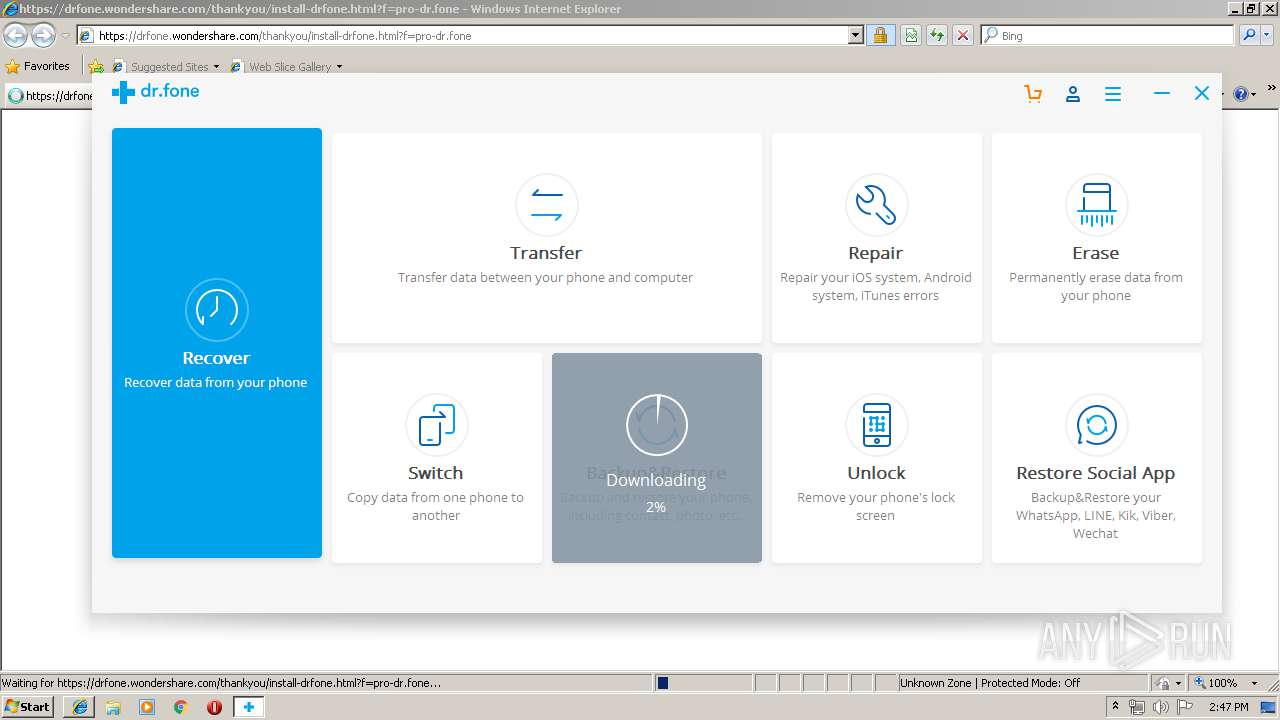This screenshot has height=720, width=1280.
Task: Click 'Permanently erase data from your phone'
Action: [1096, 287]
